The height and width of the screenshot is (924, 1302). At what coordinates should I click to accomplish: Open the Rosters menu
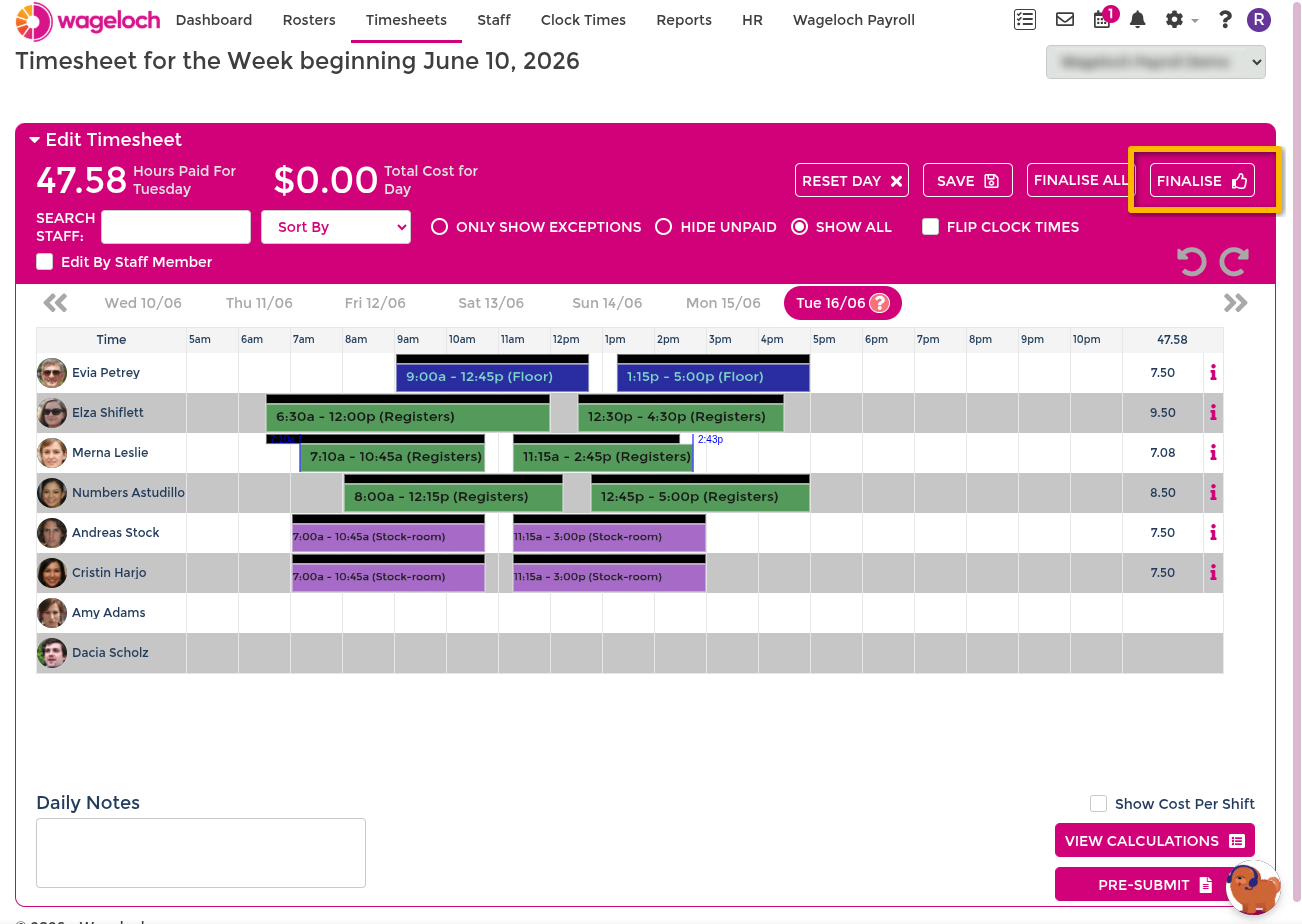click(309, 20)
